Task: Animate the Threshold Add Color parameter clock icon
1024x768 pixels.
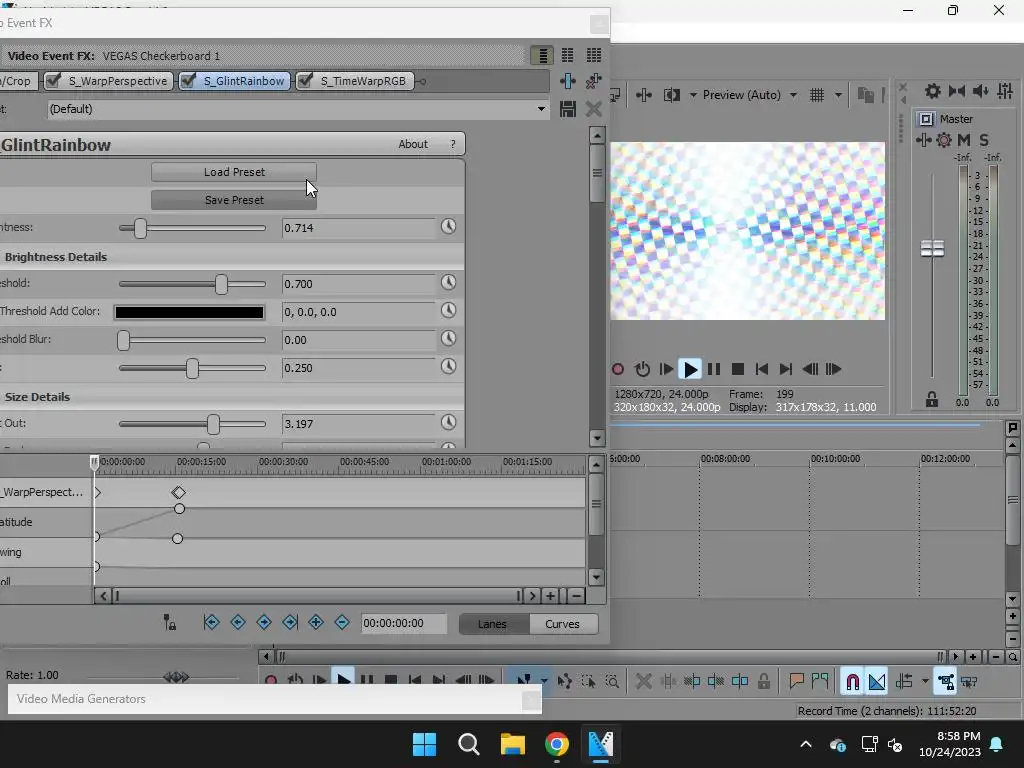Action: pyautogui.click(x=448, y=311)
